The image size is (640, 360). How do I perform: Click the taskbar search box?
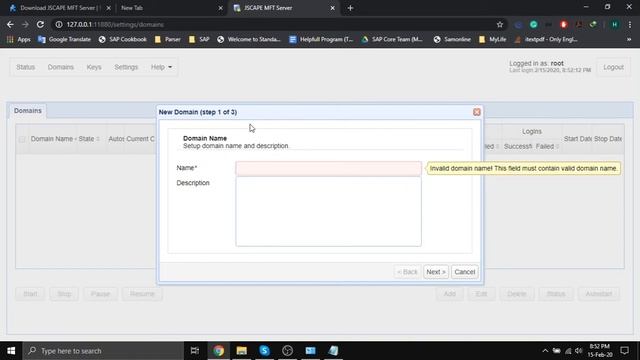click(x=103, y=351)
